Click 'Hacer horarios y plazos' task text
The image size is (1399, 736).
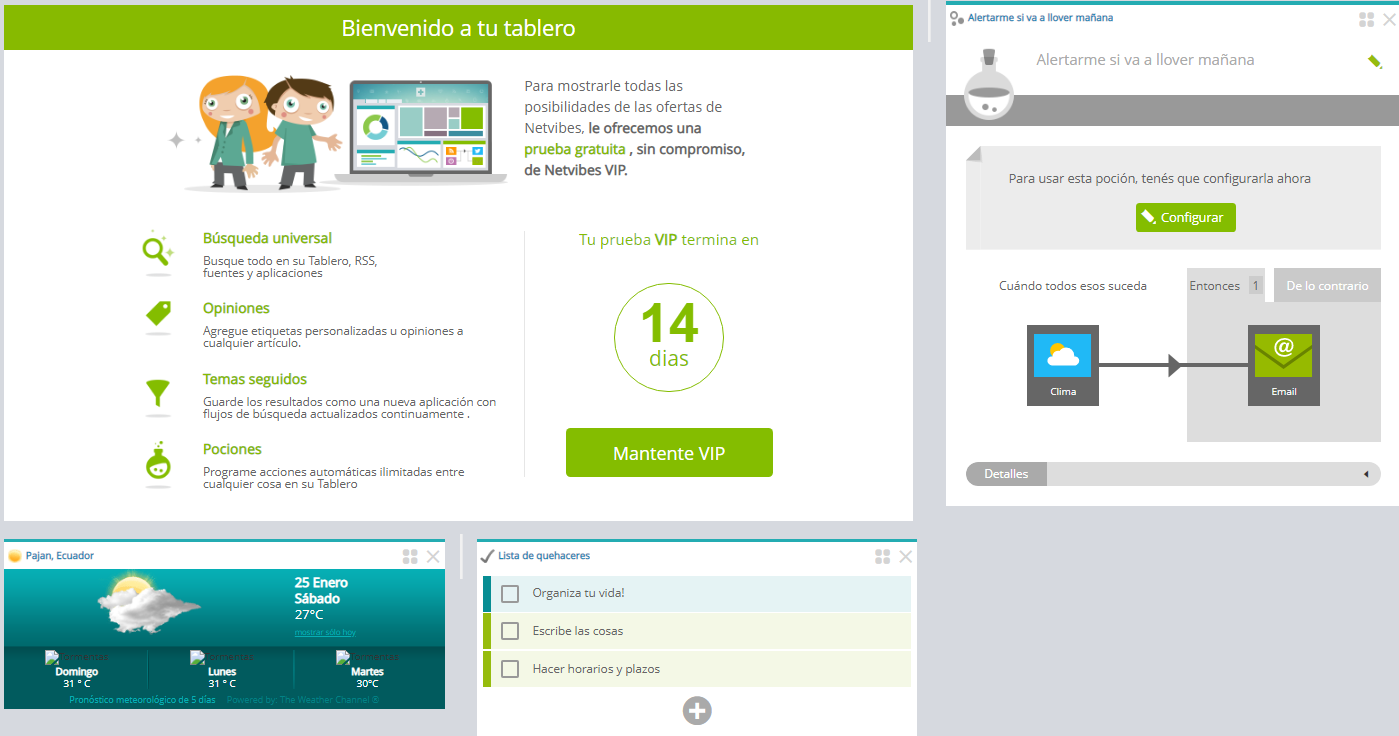click(596, 669)
